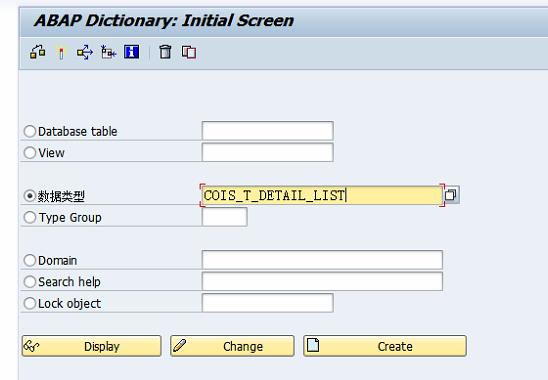Select the Lock object radio button
Image resolution: width=548 pixels, height=380 pixels.
click(30, 303)
